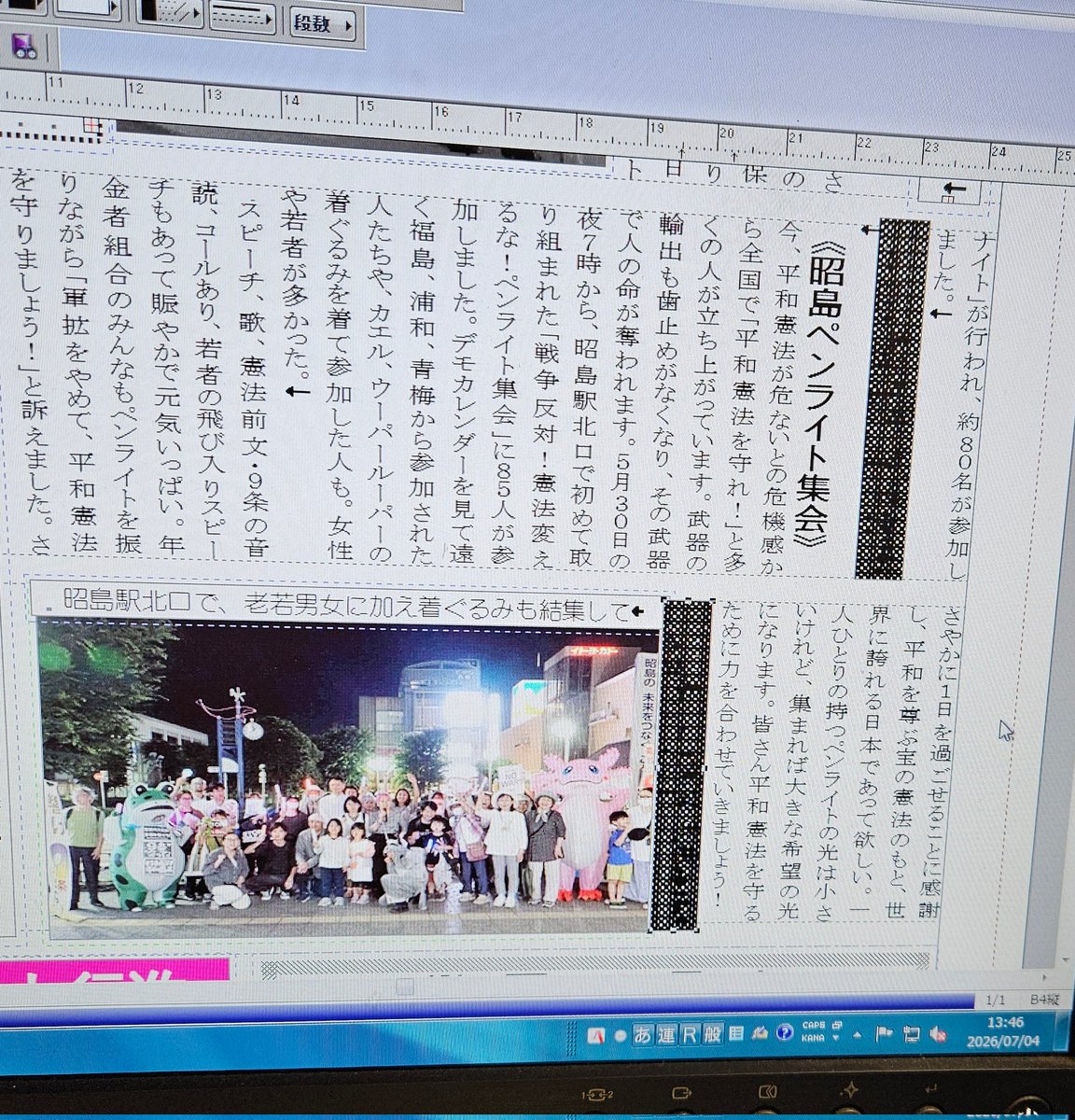Open the Action Center flag icon
Screen dimensions: 1075x1120
(884, 1032)
